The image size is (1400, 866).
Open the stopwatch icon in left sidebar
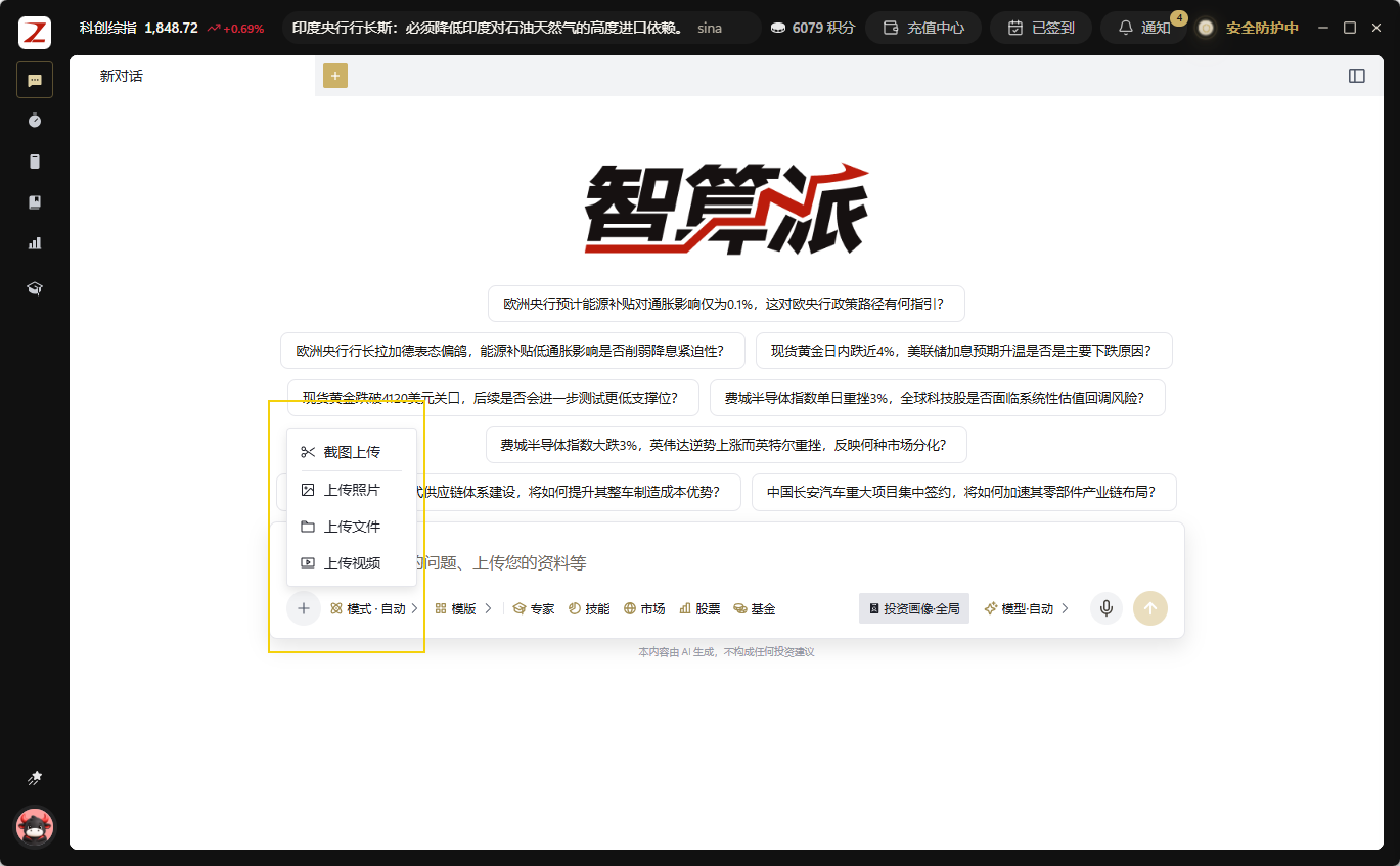(34, 120)
